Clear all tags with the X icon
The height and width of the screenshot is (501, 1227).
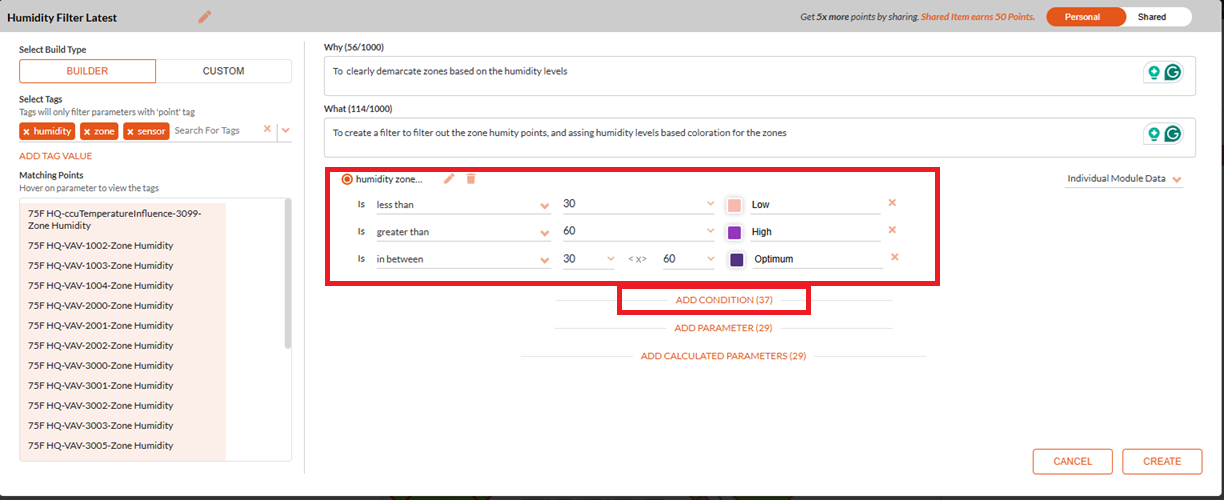tap(267, 129)
